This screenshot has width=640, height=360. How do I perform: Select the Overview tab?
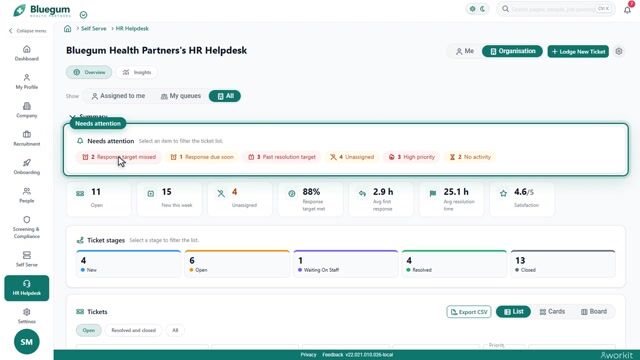pyautogui.click(x=89, y=72)
